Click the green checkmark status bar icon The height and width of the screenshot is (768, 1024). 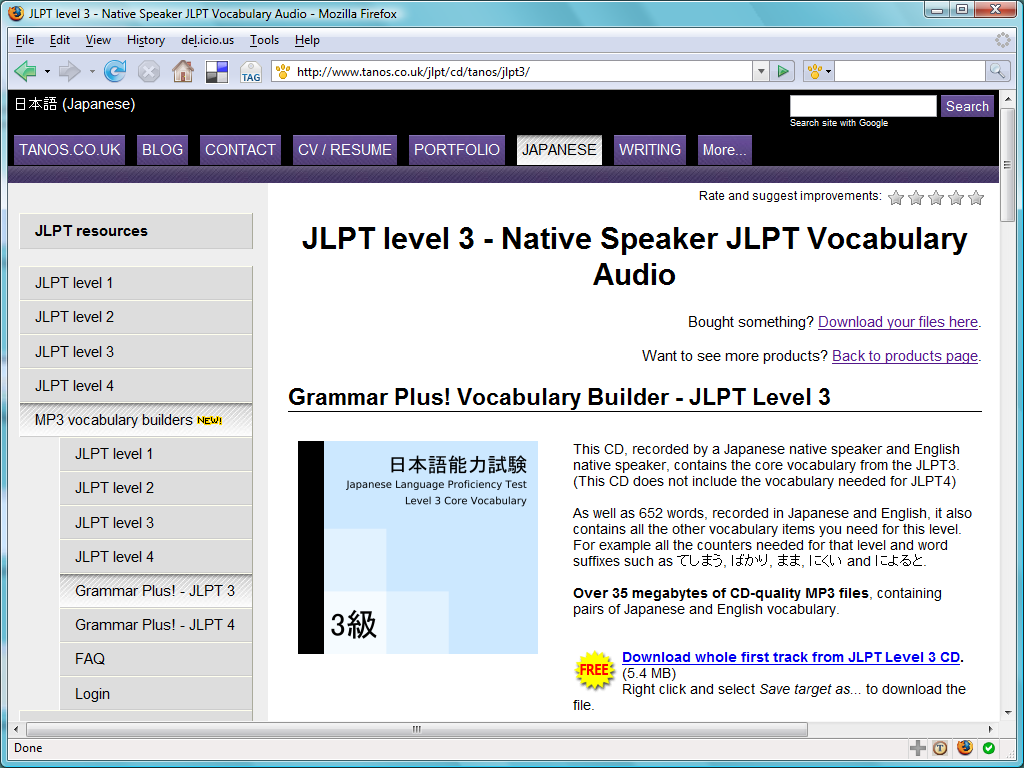click(x=989, y=748)
